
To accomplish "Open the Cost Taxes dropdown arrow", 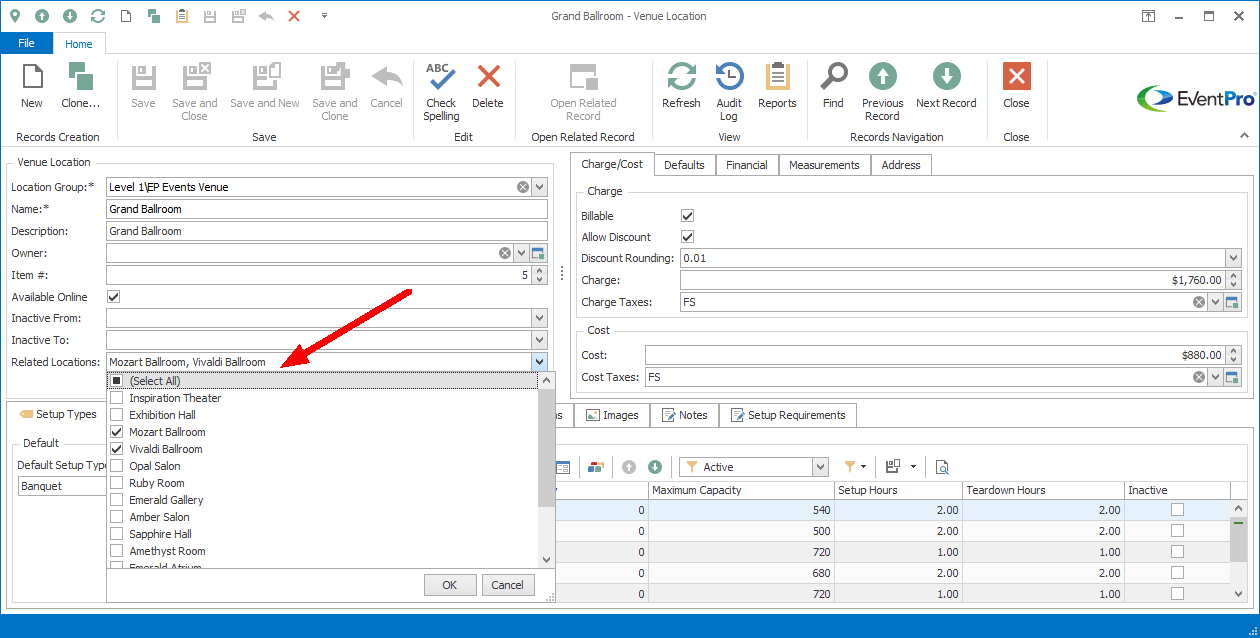I will click(1215, 377).
